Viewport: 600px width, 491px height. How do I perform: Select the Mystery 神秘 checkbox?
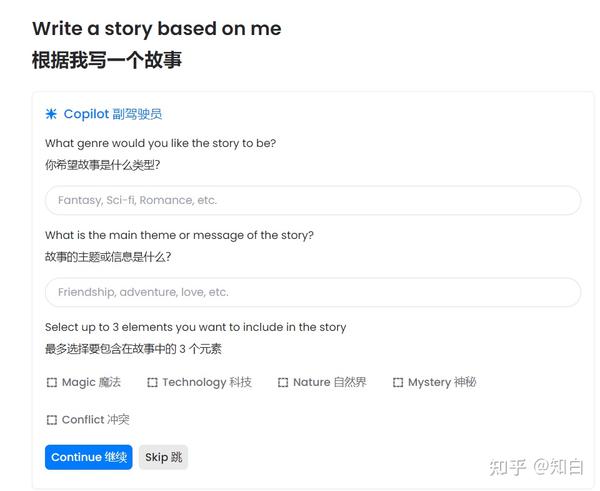(x=398, y=382)
